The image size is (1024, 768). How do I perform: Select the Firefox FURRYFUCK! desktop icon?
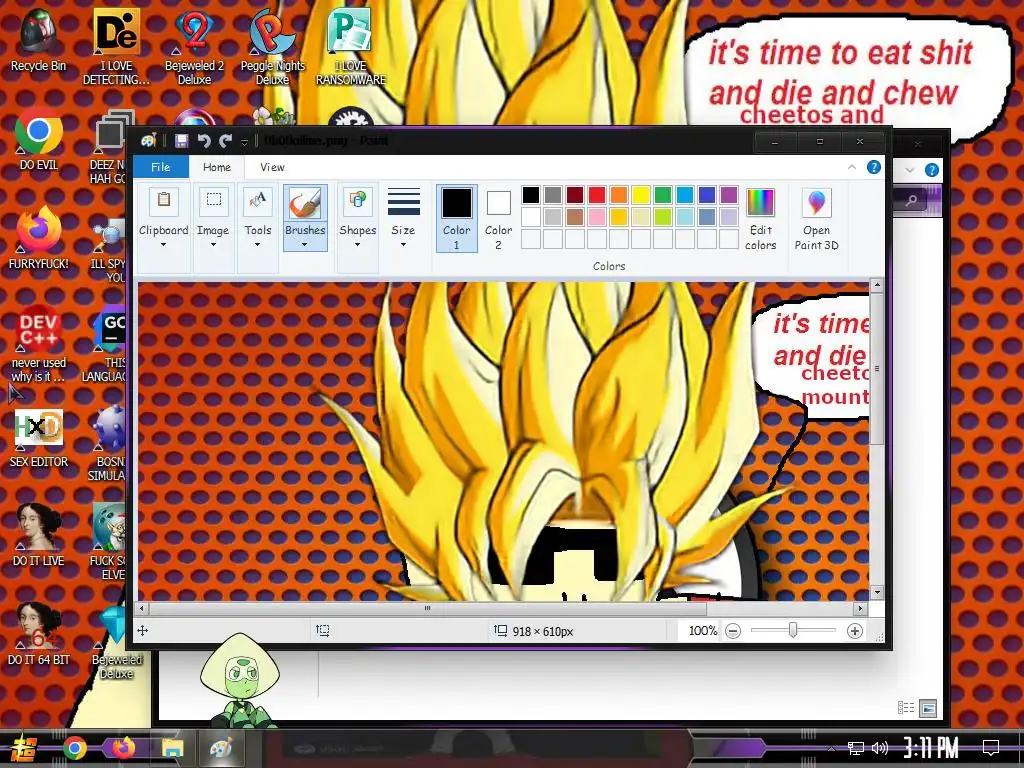click(x=38, y=238)
